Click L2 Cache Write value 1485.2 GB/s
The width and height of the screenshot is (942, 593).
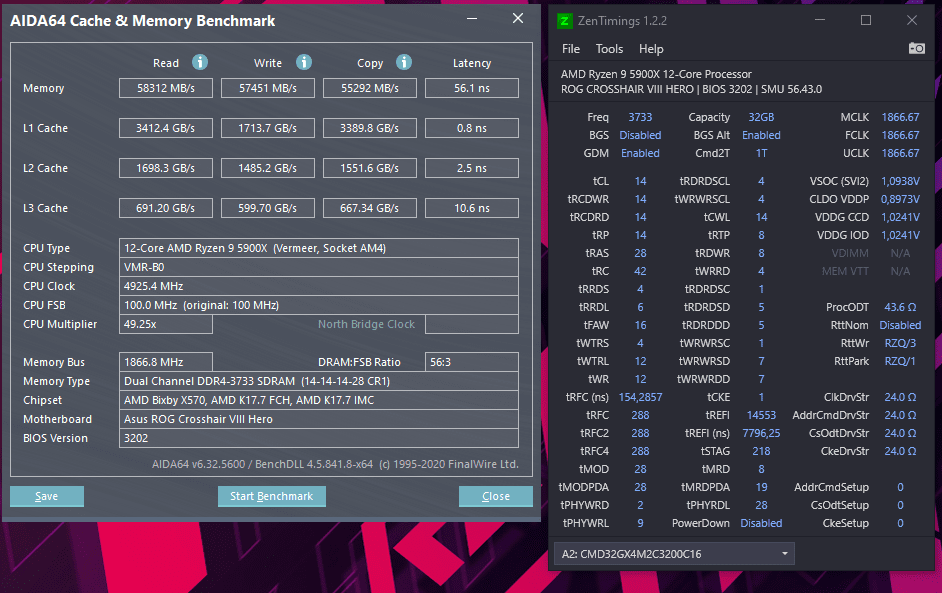(268, 168)
